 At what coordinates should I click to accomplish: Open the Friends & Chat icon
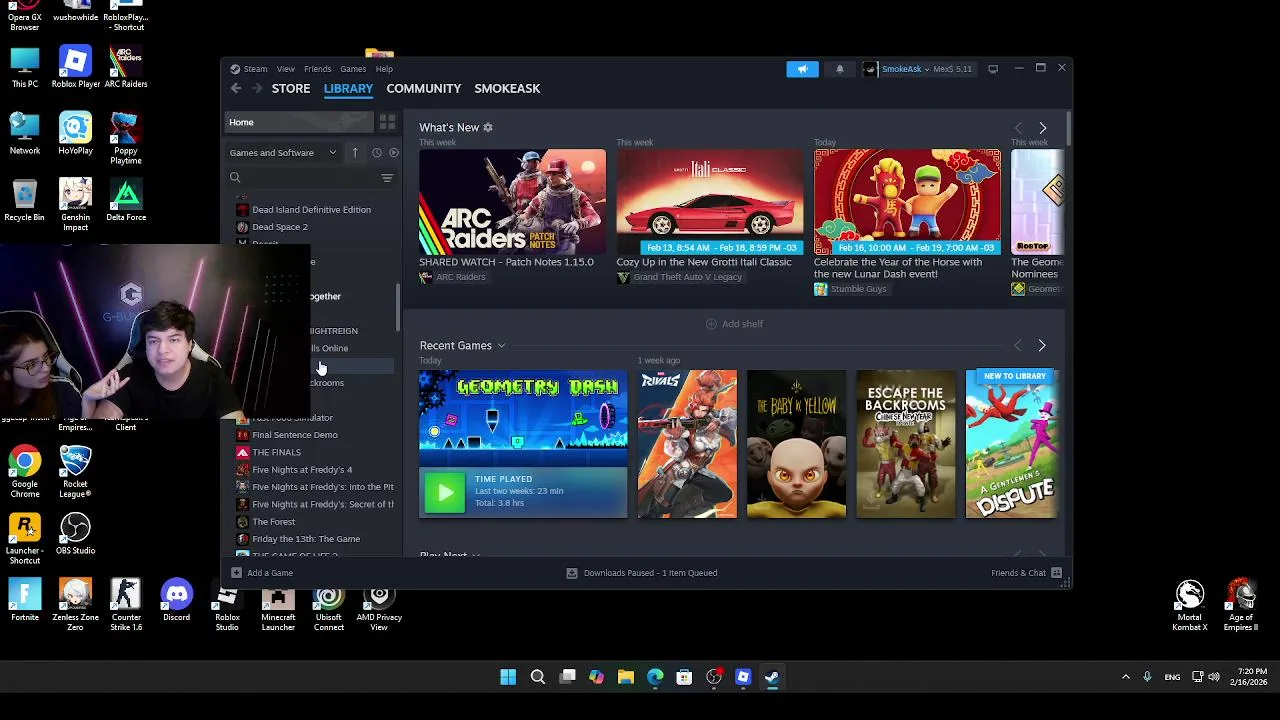coord(1056,573)
